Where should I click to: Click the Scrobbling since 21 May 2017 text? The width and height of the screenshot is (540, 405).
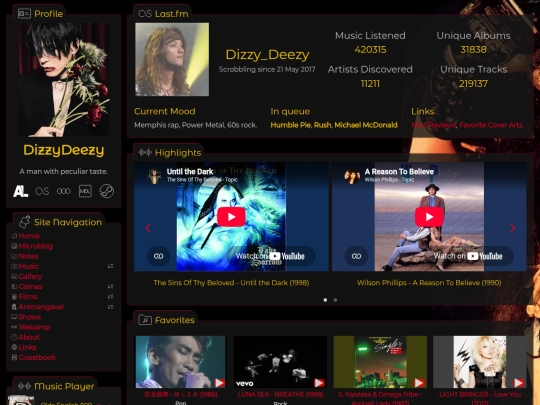coord(267,69)
